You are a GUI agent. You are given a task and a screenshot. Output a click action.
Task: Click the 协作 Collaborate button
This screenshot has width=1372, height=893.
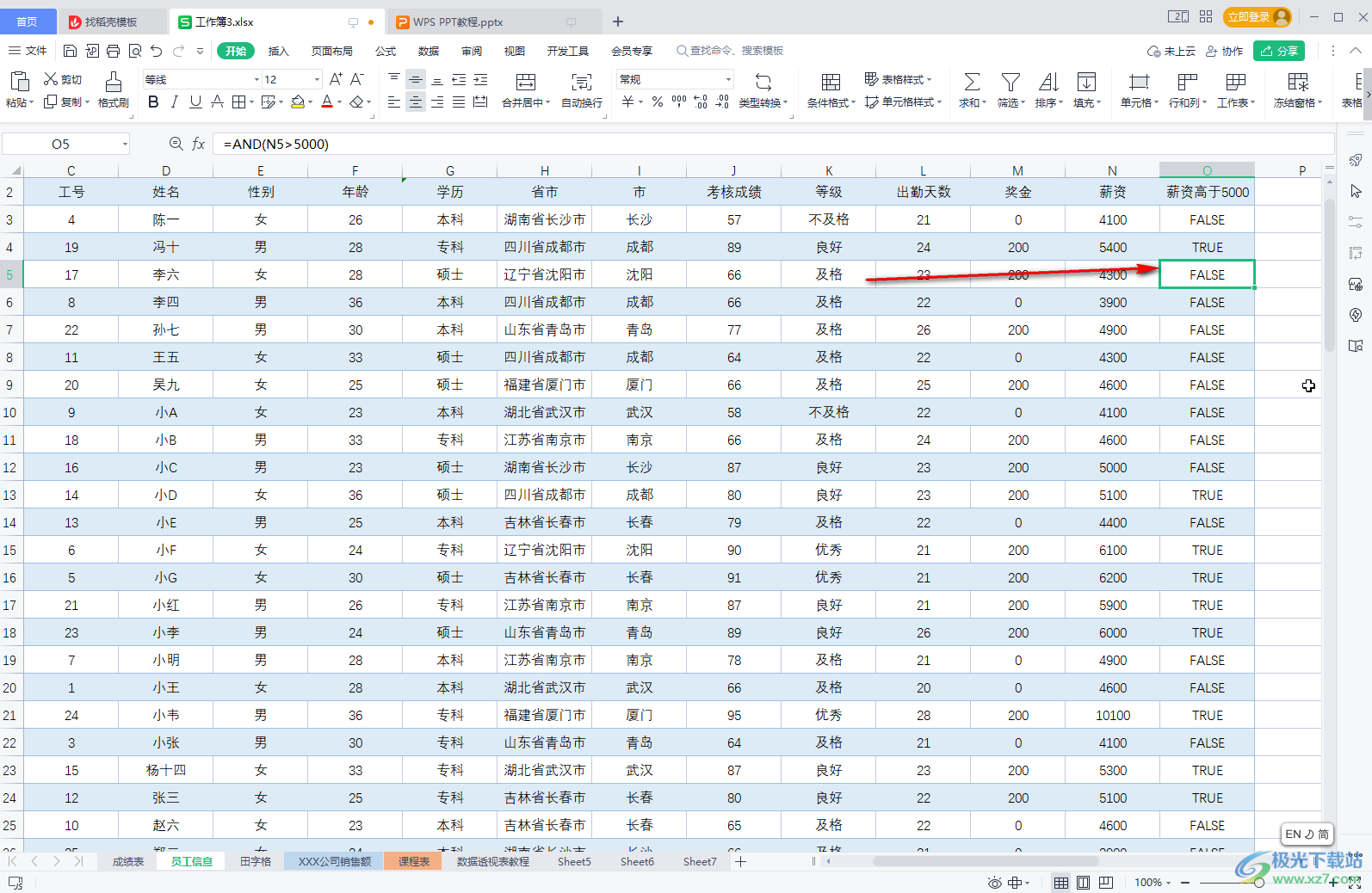point(1224,51)
